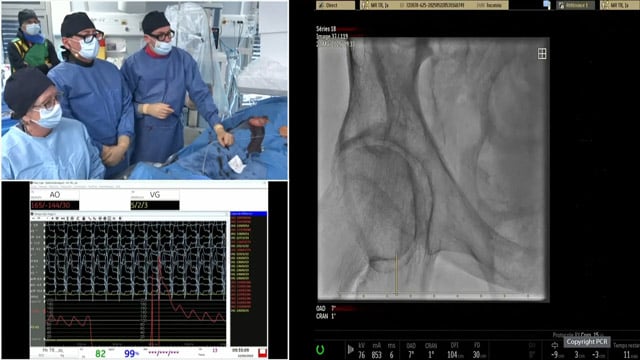Screen dimensions: 640x360
Task: Select the gray reference tab in viewer top bar
Action: (x=576, y=5)
